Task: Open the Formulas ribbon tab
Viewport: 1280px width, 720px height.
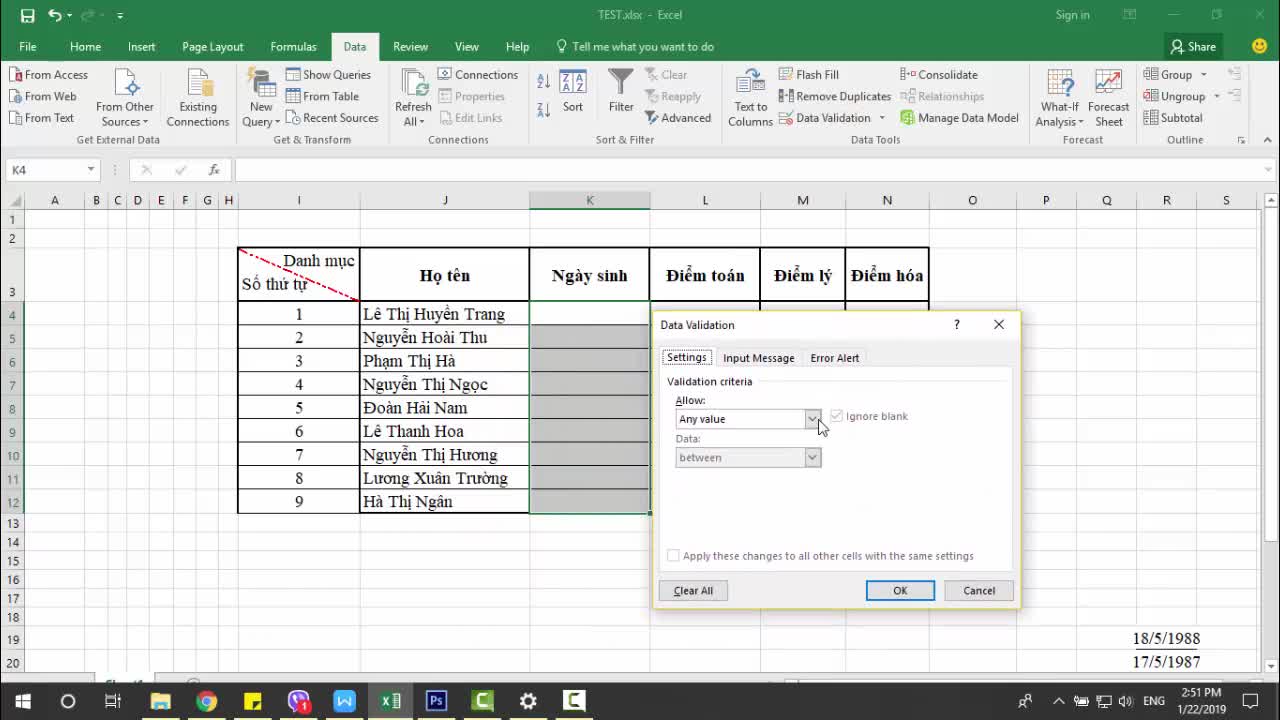Action: point(293,47)
